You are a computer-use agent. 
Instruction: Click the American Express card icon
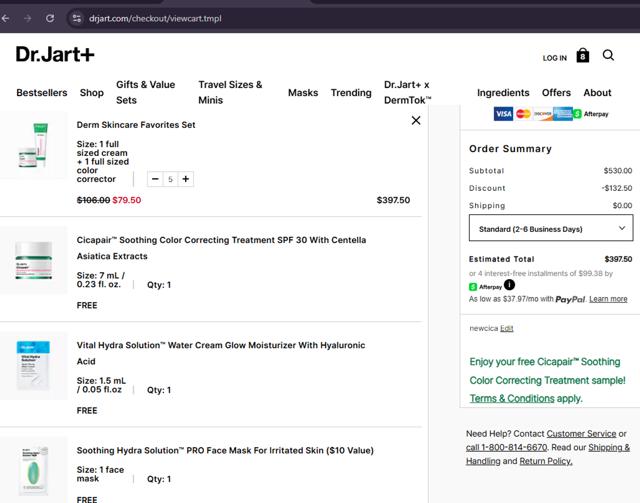[x=562, y=114]
